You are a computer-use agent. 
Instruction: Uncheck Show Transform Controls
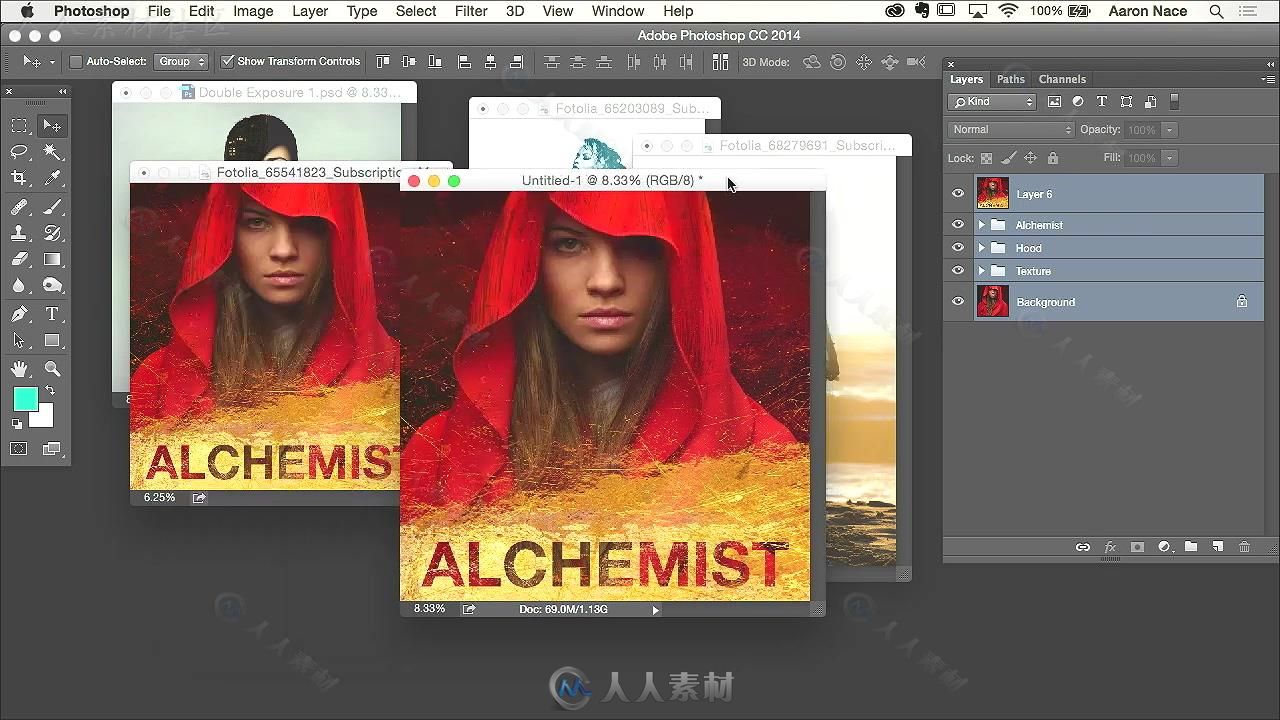point(228,62)
